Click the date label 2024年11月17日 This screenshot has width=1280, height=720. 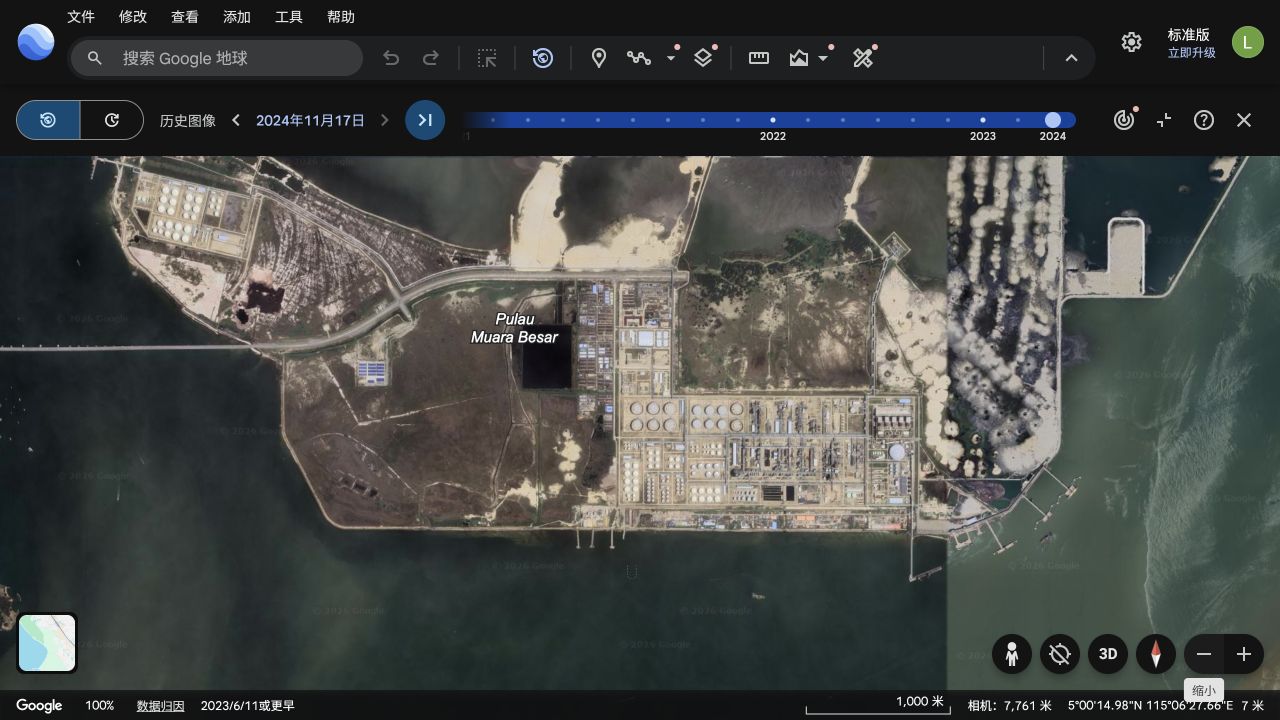310,120
